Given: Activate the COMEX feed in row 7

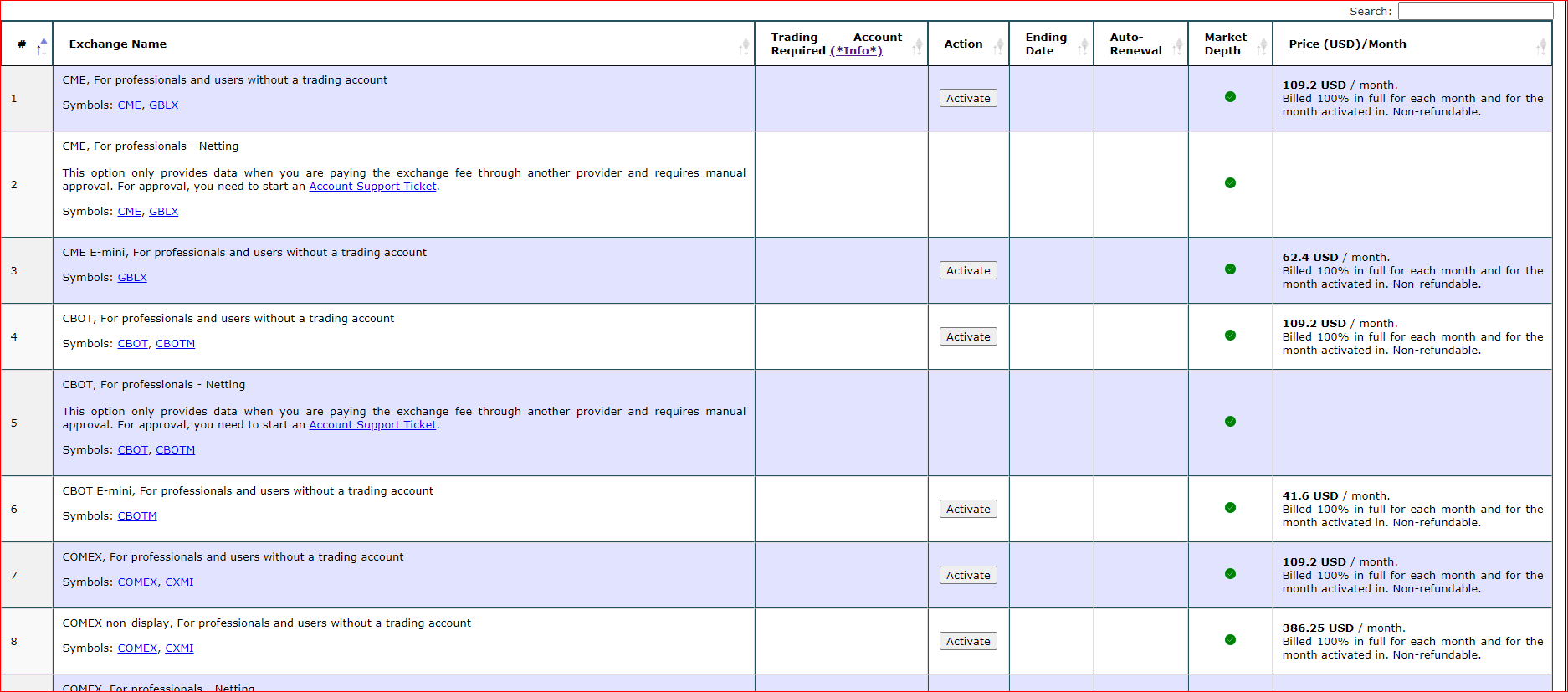Looking at the screenshot, I should (968, 575).
